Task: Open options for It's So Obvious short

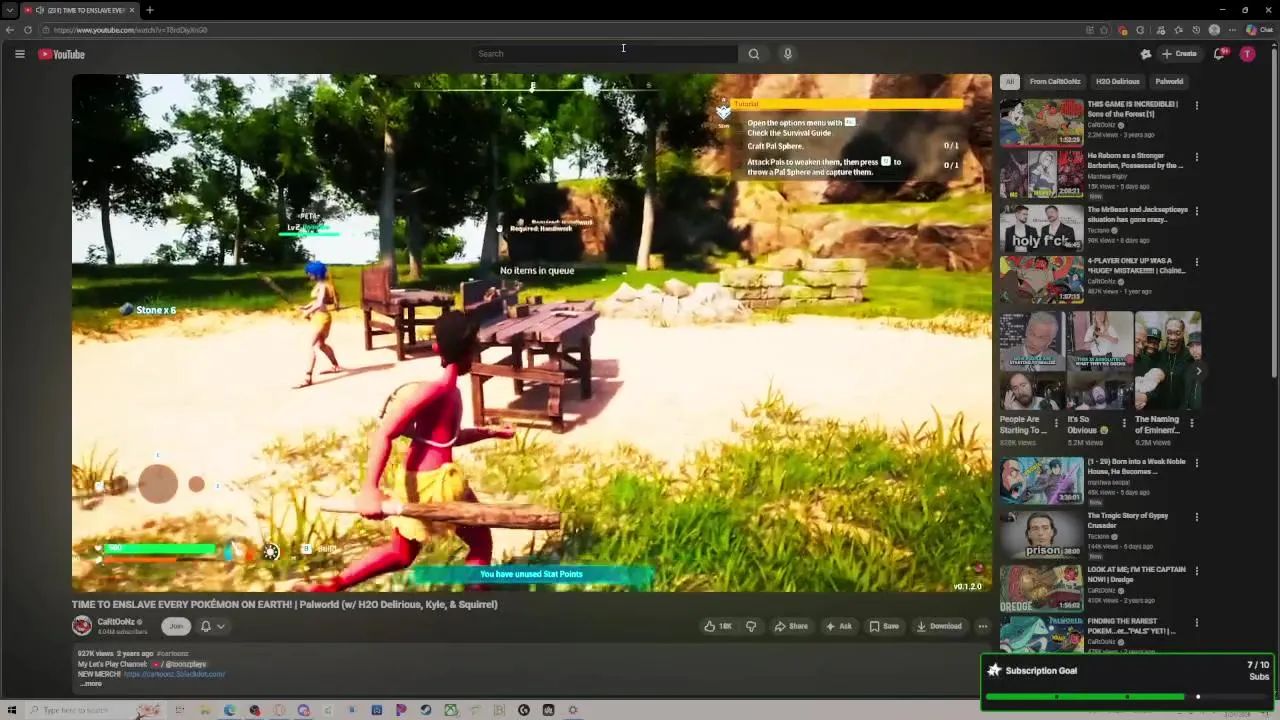Action: [x=1124, y=424]
